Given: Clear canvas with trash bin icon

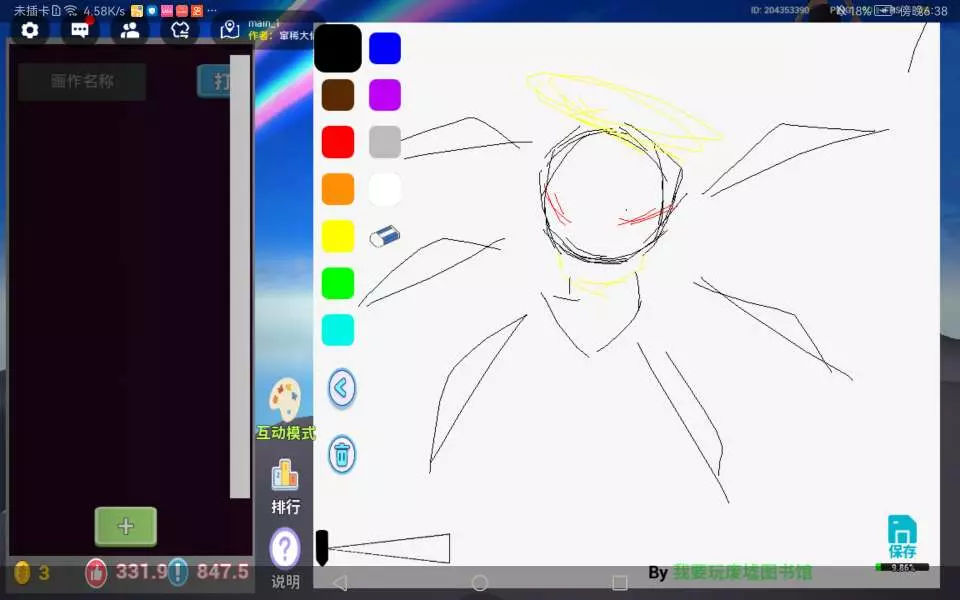Looking at the screenshot, I should [342, 454].
